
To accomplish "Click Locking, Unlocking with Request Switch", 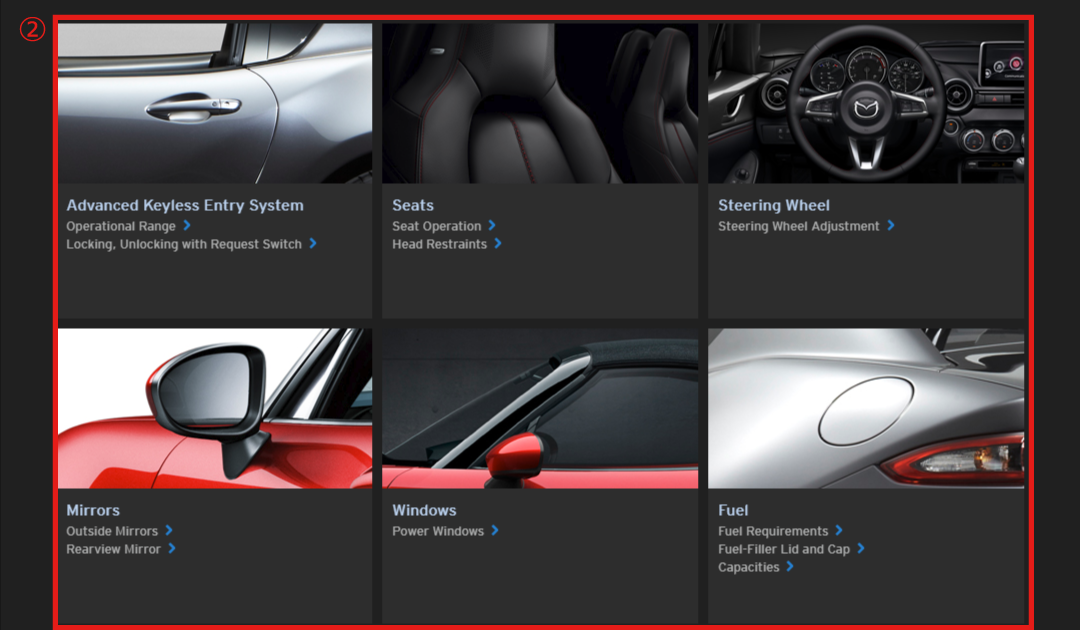I will click(x=184, y=244).
